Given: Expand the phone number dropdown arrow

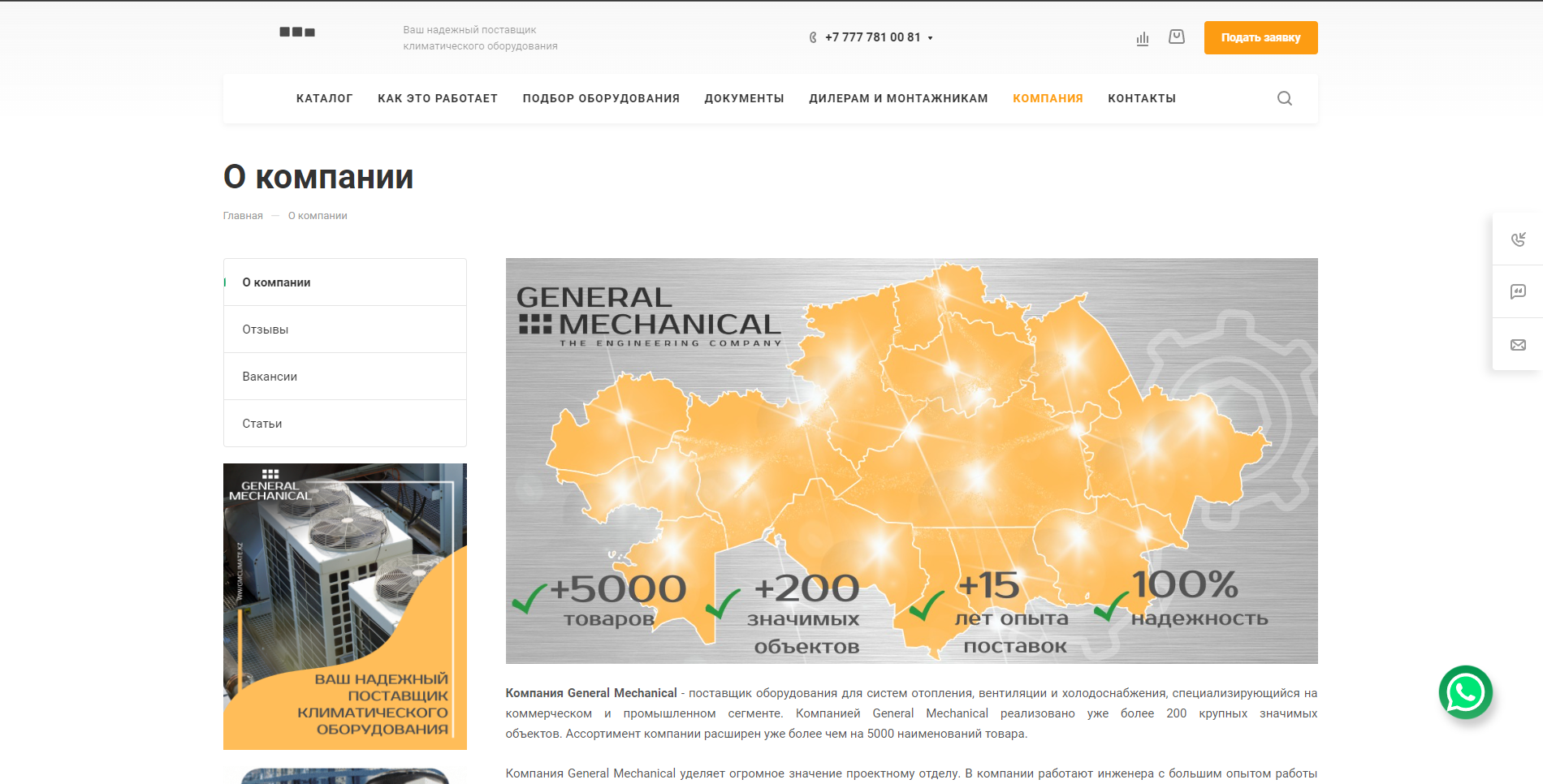Looking at the screenshot, I should coord(930,38).
